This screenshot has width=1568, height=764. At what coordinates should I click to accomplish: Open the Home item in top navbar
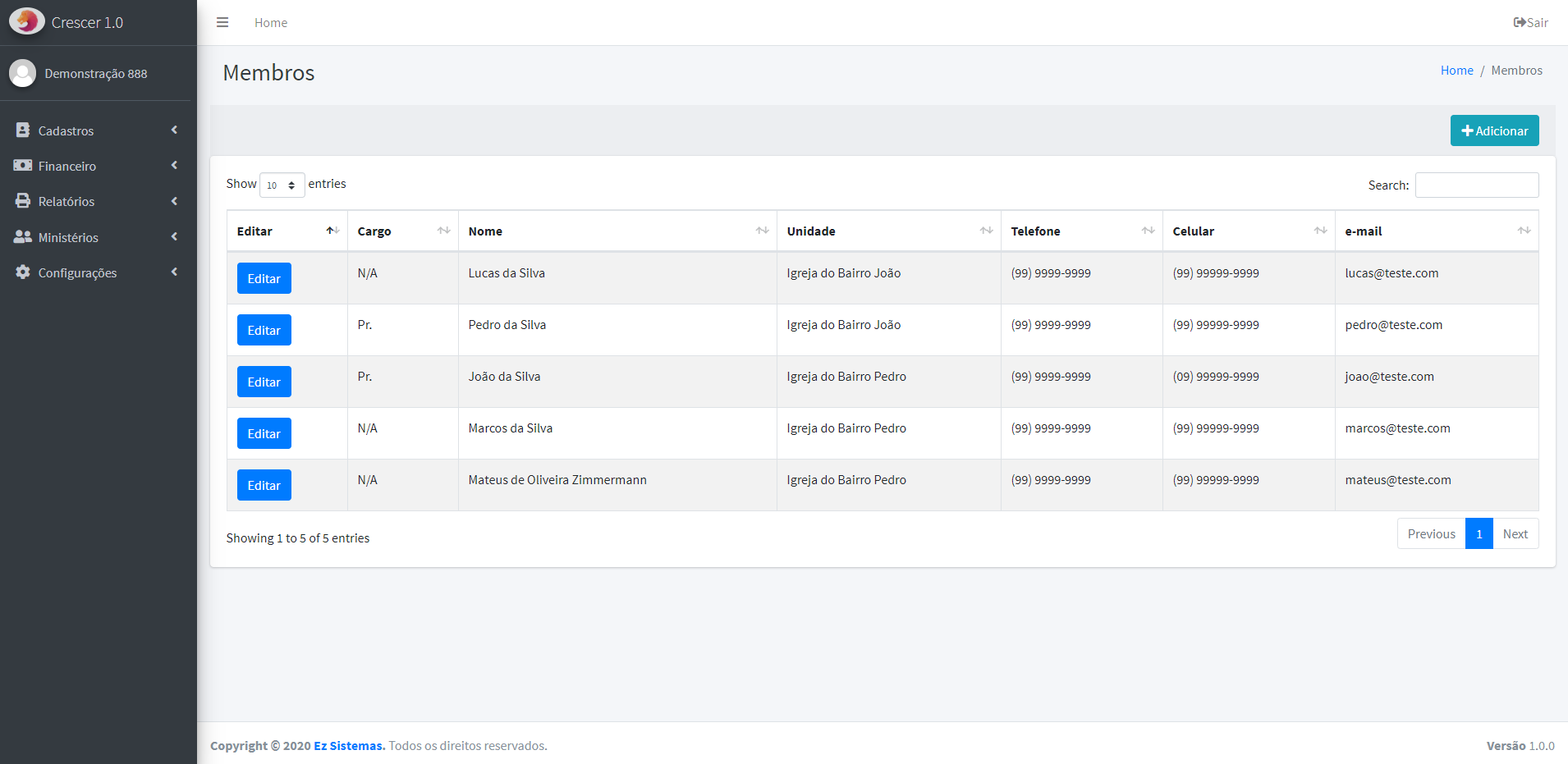coord(271,23)
